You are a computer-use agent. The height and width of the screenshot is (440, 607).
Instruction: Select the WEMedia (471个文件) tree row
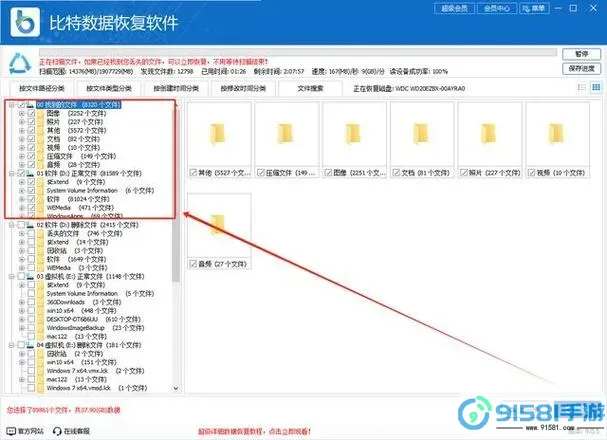pos(80,208)
